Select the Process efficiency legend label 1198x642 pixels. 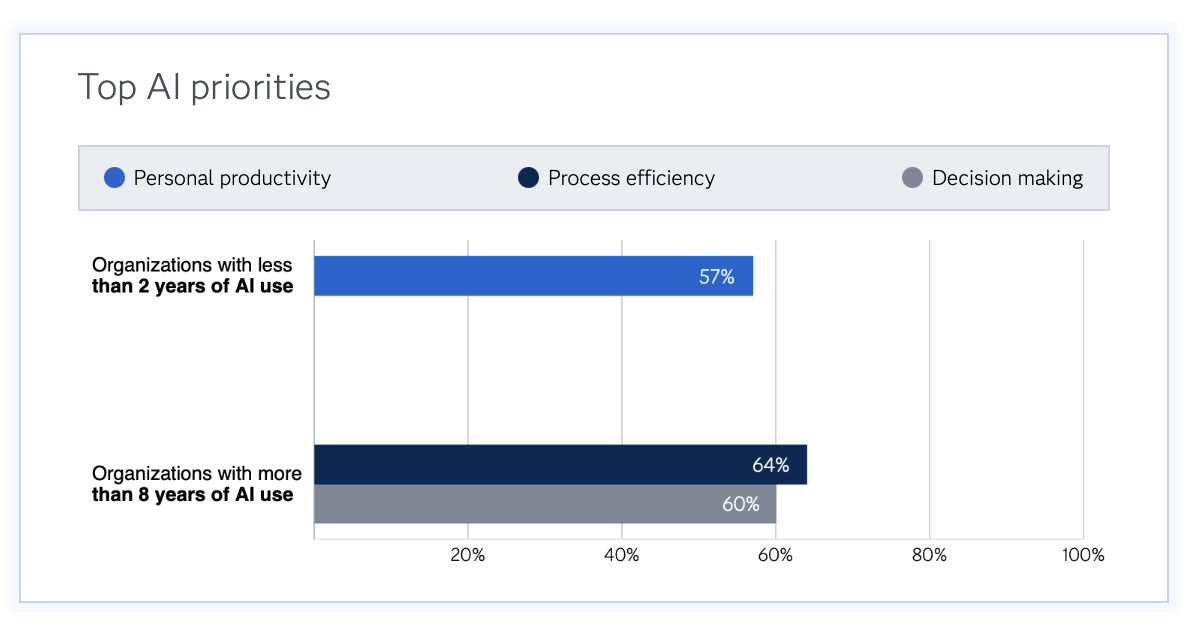coord(631,179)
